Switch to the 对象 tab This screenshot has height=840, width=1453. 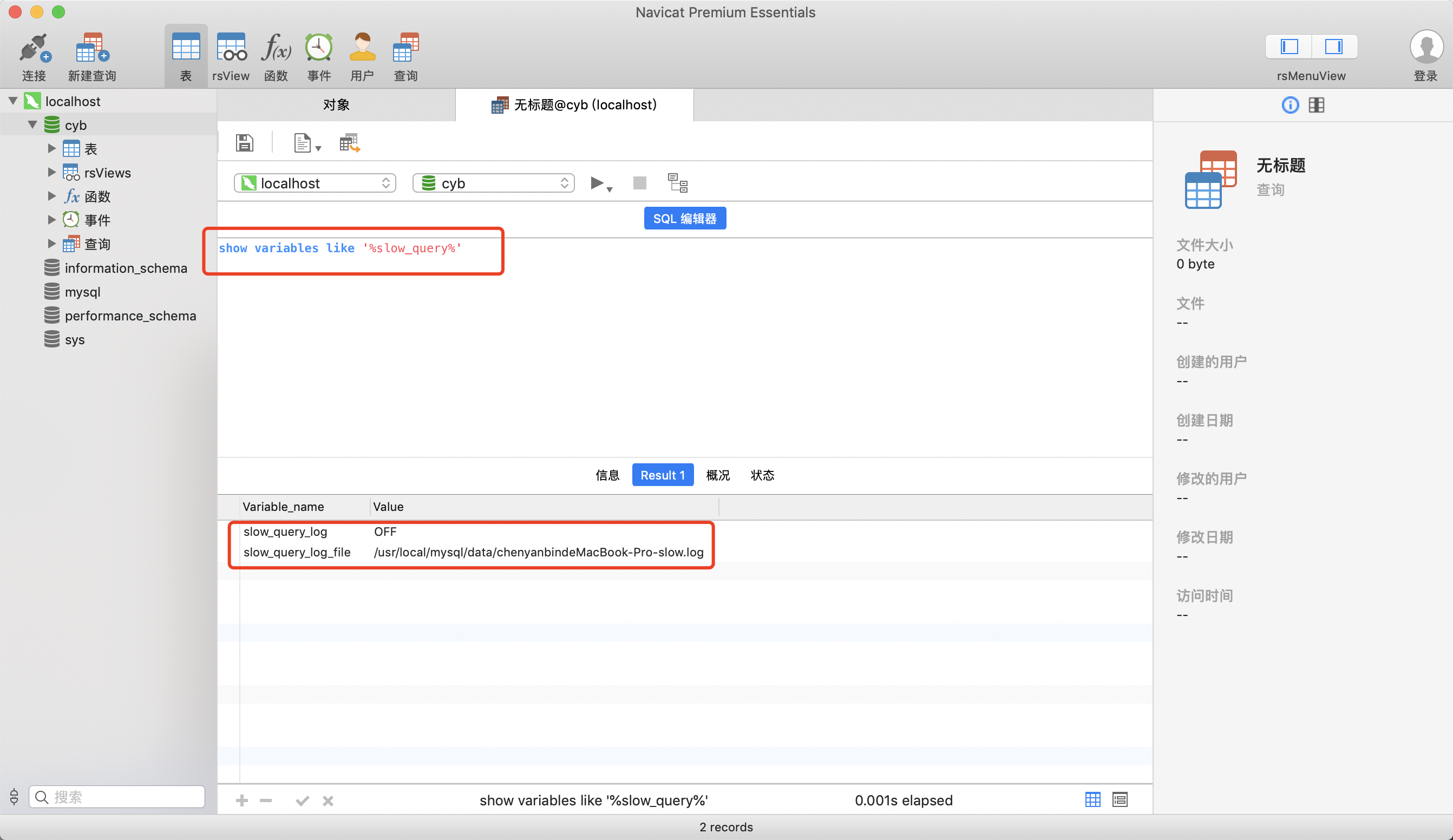336,105
